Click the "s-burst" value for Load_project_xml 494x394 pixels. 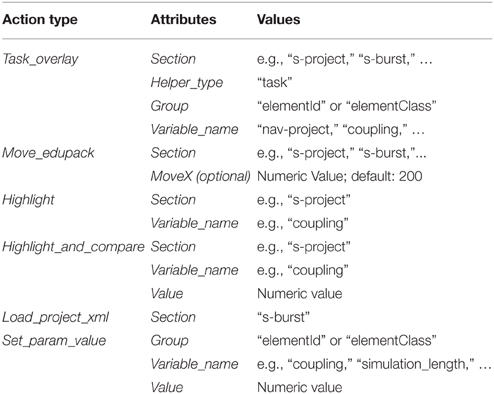pos(284,317)
